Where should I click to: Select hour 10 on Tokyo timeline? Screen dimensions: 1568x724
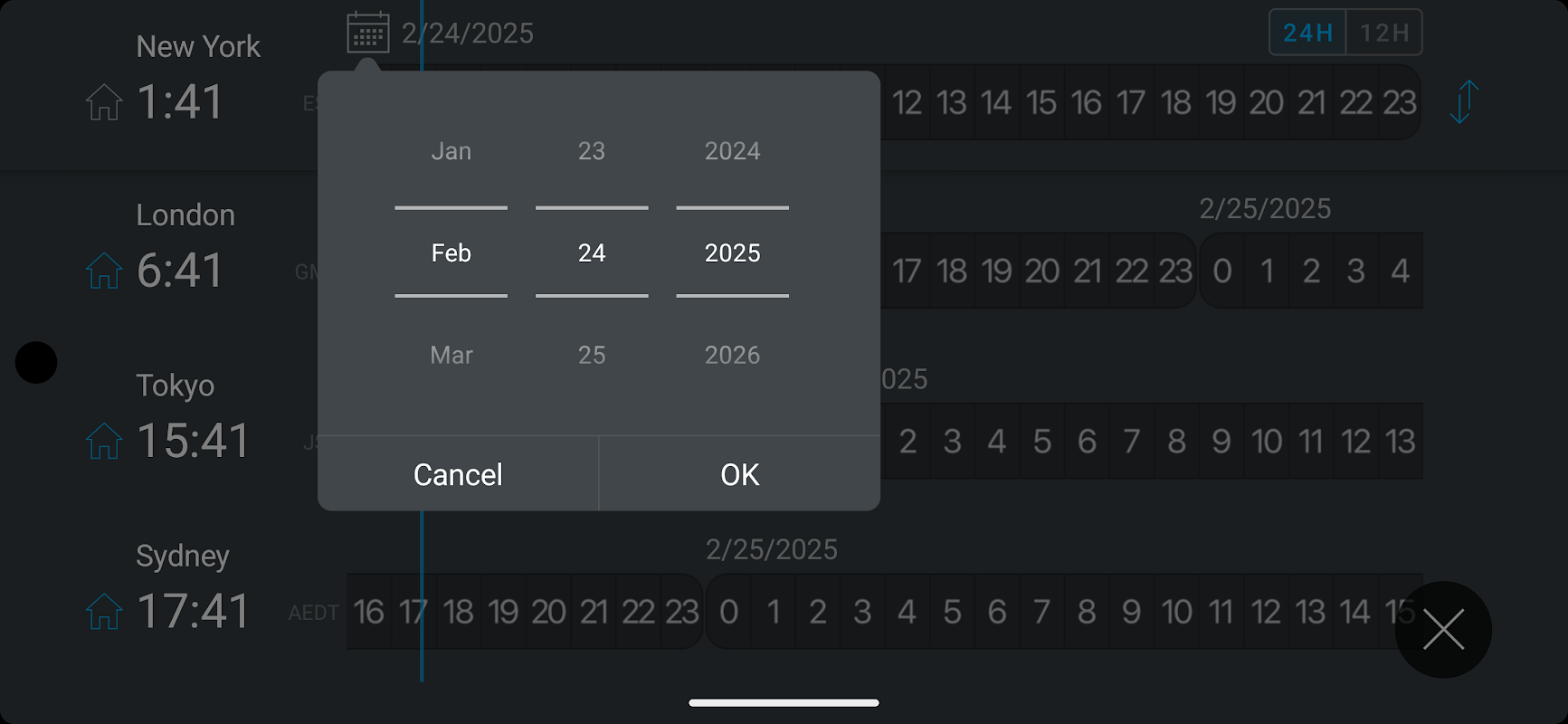[x=1266, y=442]
